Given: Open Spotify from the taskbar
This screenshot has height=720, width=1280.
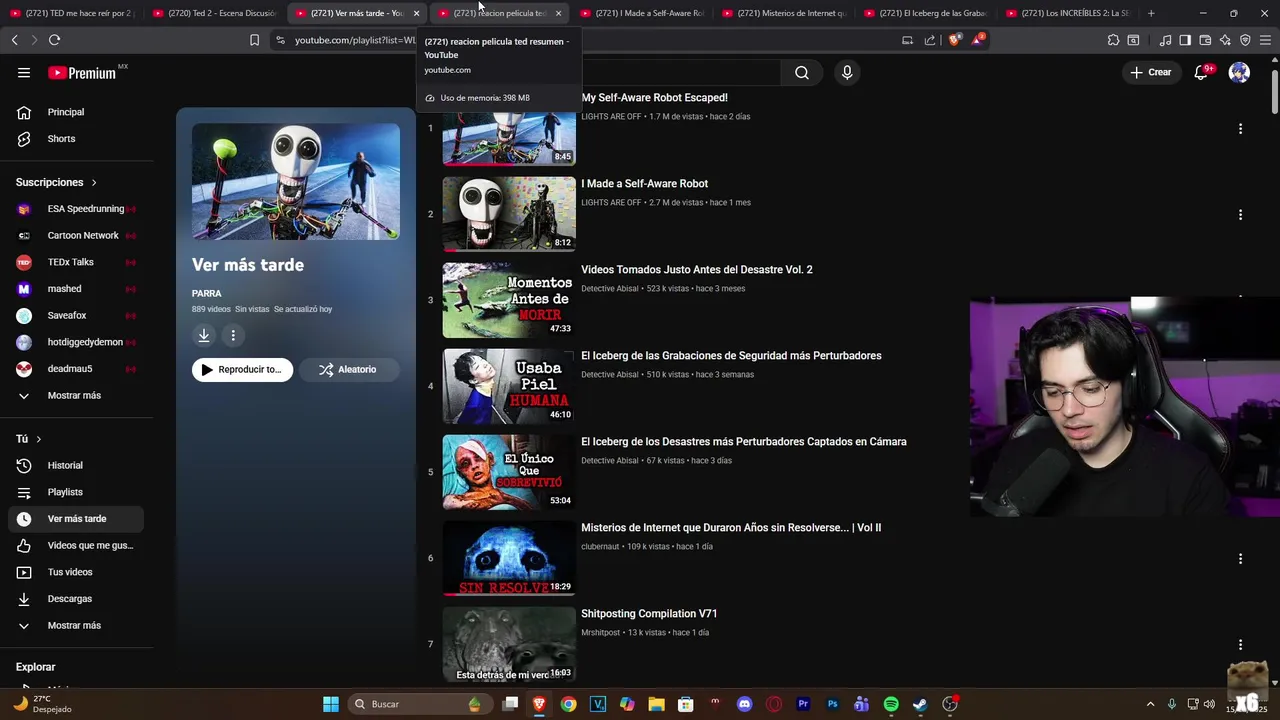Looking at the screenshot, I should (x=891, y=704).
